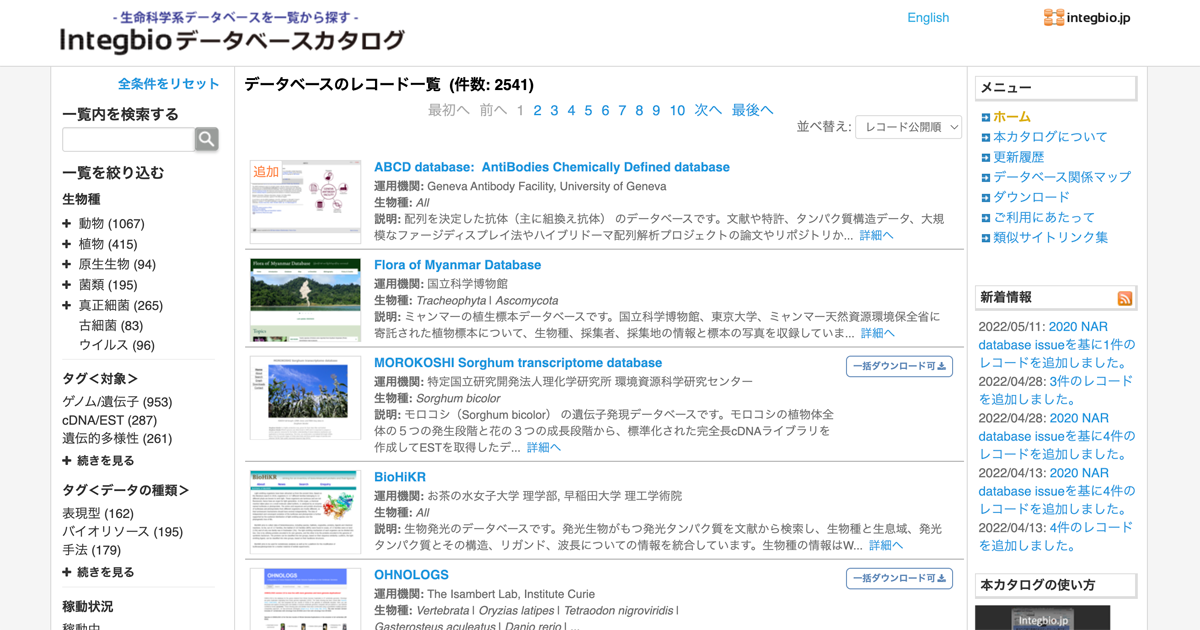Switch language to English
The width and height of the screenshot is (1200, 630).
point(927,17)
